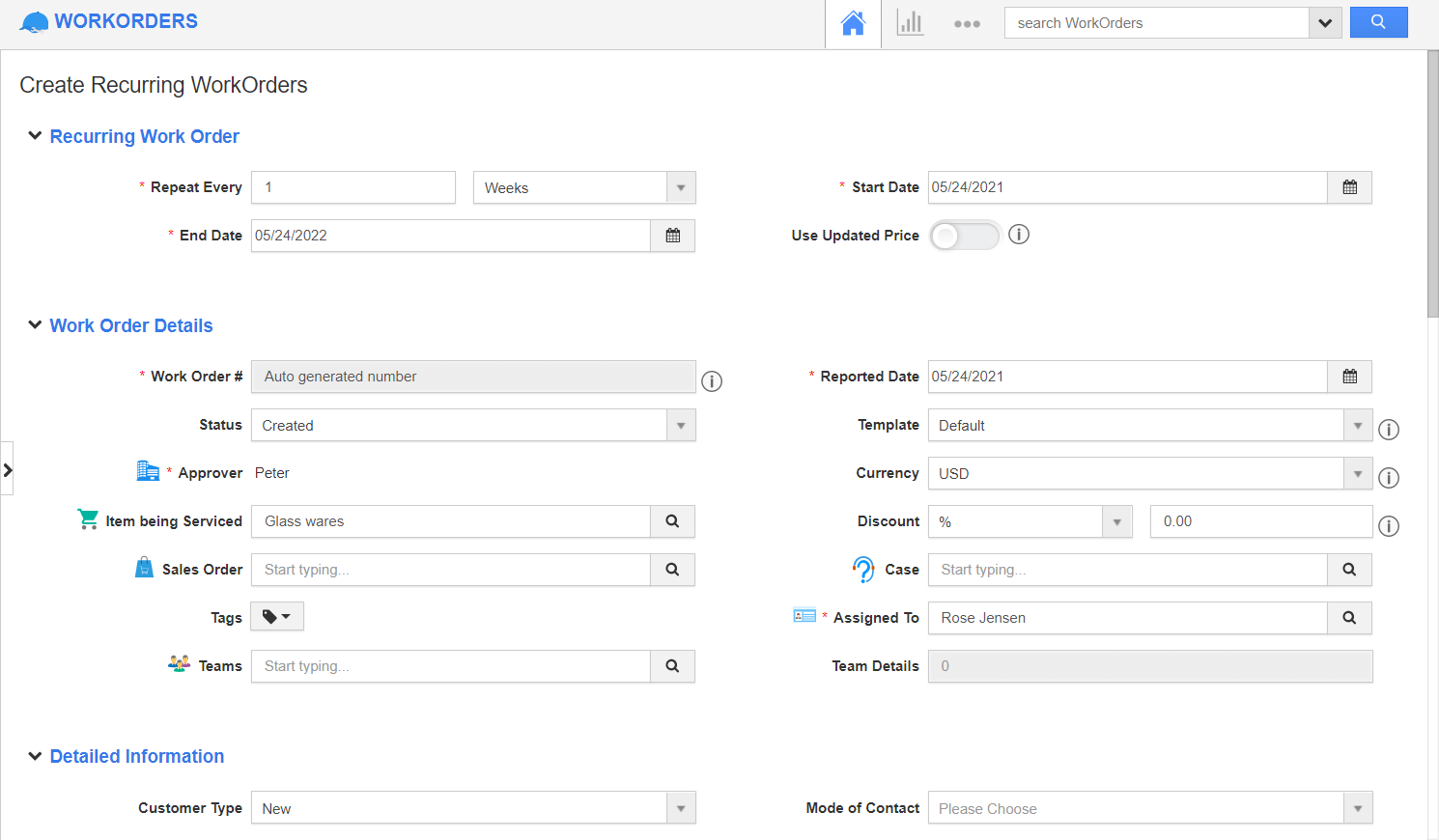The height and width of the screenshot is (840, 1439).
Task: Click the bar chart reports icon
Action: coord(909,22)
